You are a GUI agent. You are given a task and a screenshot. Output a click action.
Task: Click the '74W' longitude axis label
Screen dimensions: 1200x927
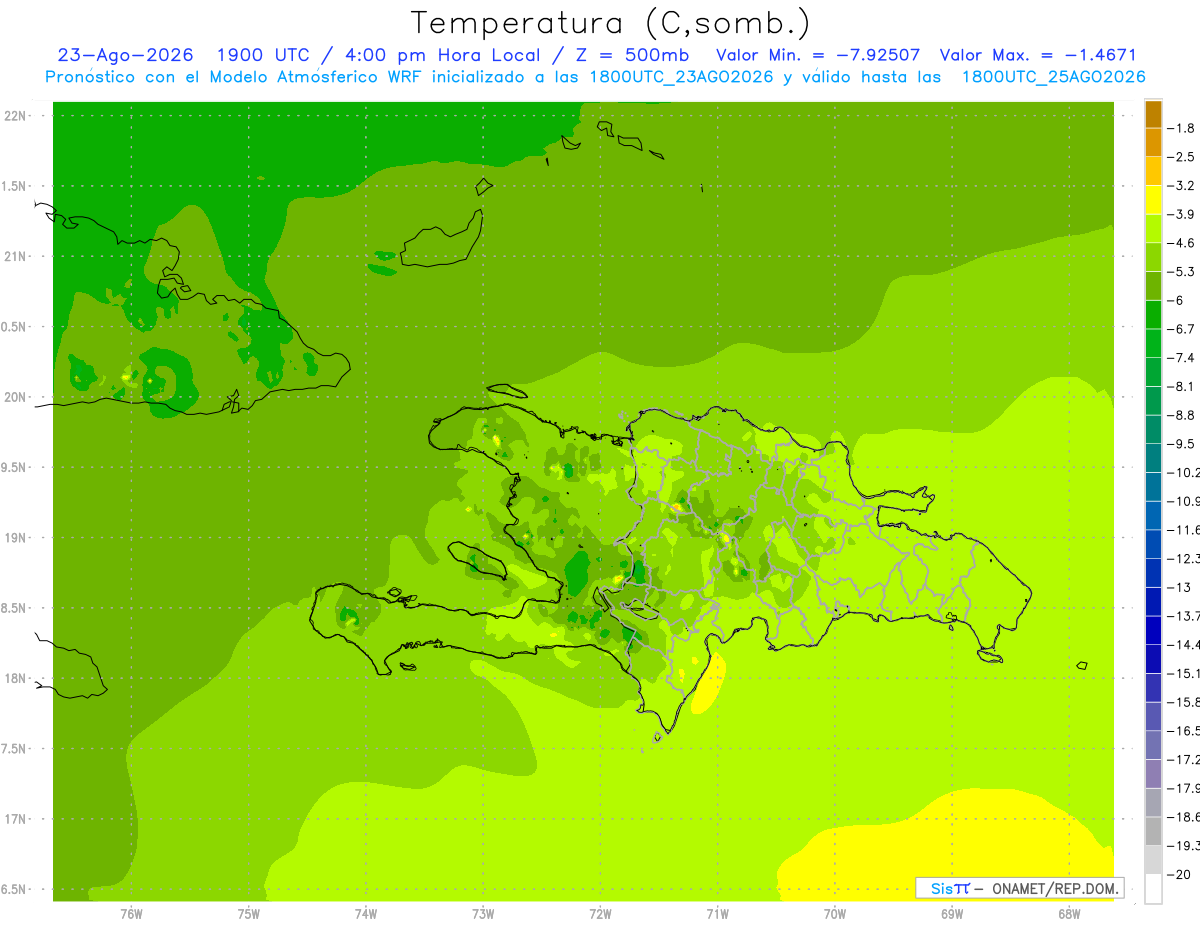(x=365, y=914)
